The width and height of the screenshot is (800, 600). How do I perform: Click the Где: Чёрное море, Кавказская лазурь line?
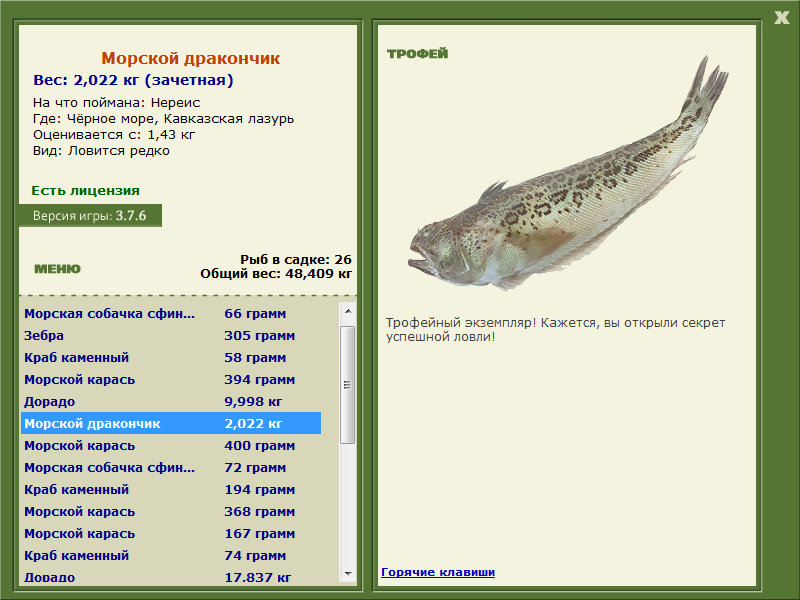pos(163,119)
